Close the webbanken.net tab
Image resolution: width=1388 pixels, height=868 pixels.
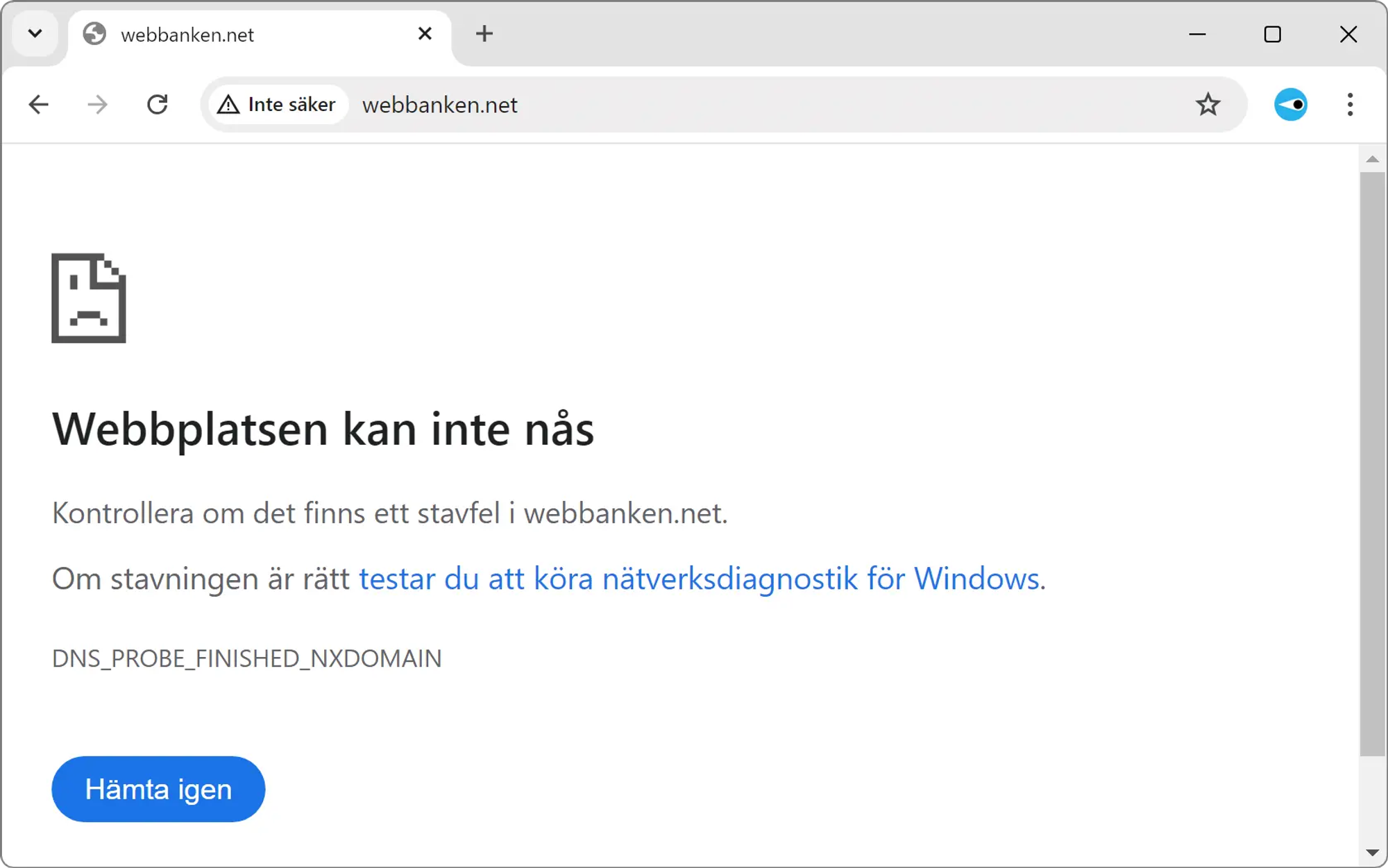(425, 34)
